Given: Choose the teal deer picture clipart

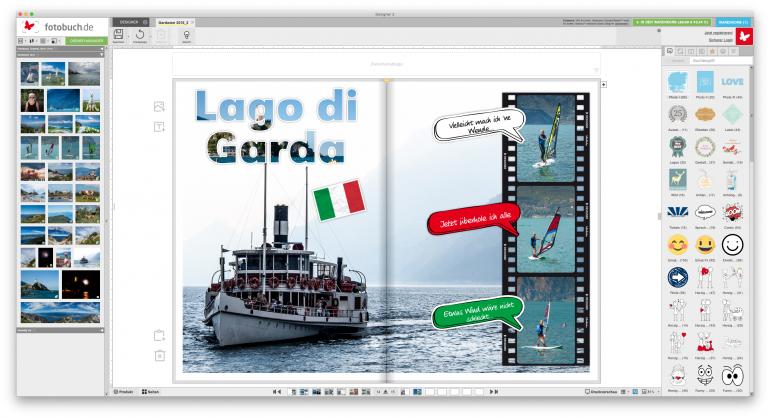Looking at the screenshot, I should click(x=678, y=180).
